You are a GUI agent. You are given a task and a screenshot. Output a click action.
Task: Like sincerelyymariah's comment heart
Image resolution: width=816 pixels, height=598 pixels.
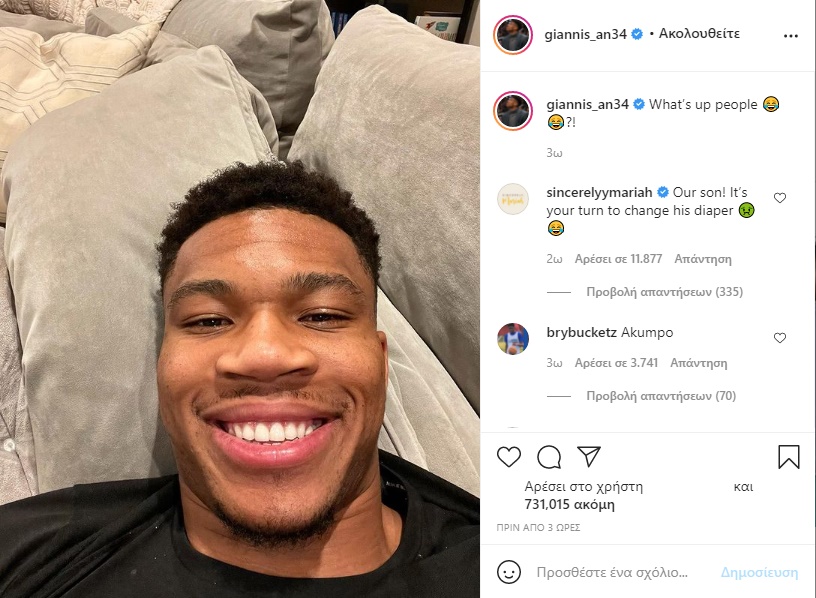click(780, 198)
